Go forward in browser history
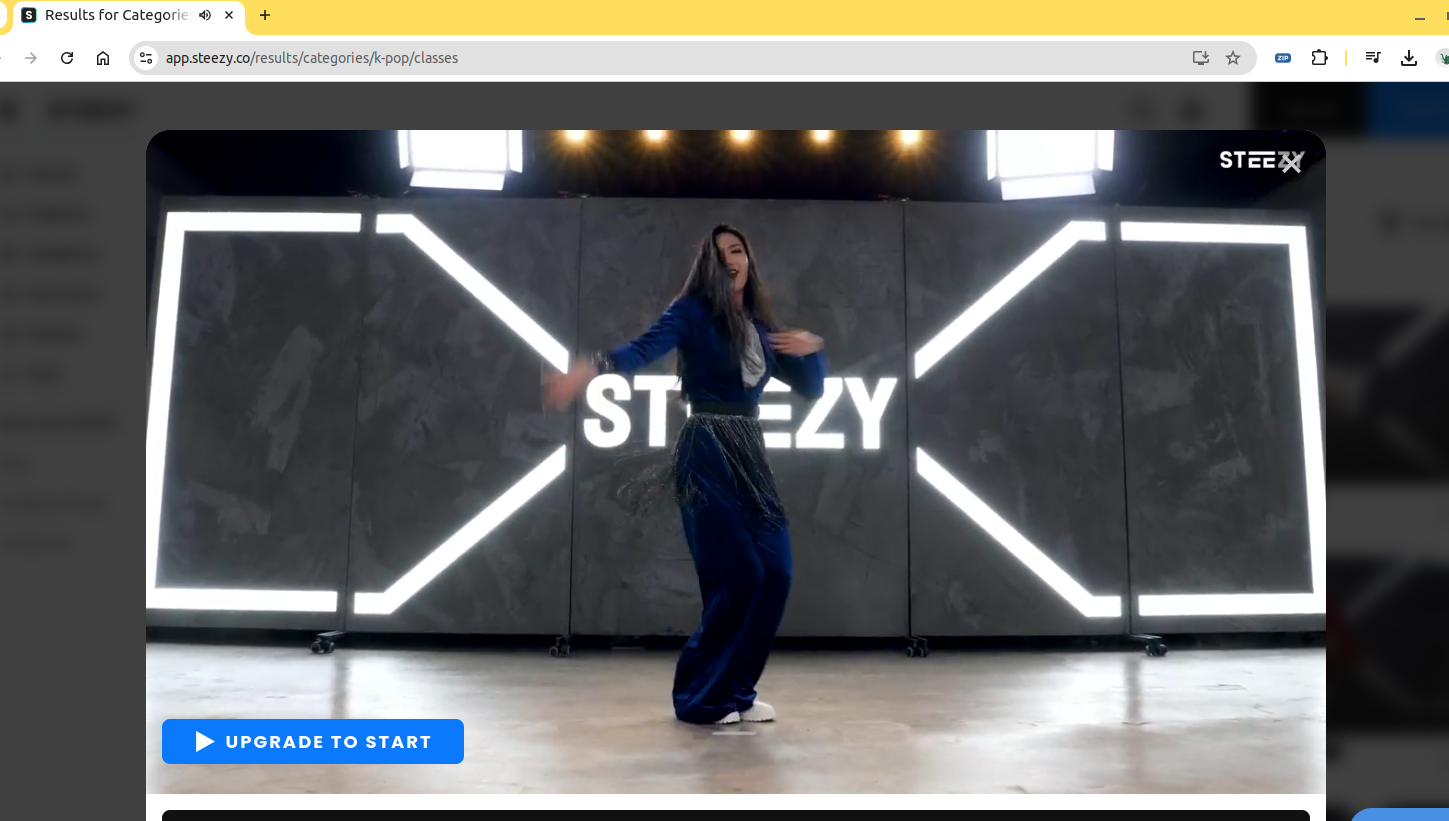Viewport: 1449px width, 821px height. (x=31, y=58)
